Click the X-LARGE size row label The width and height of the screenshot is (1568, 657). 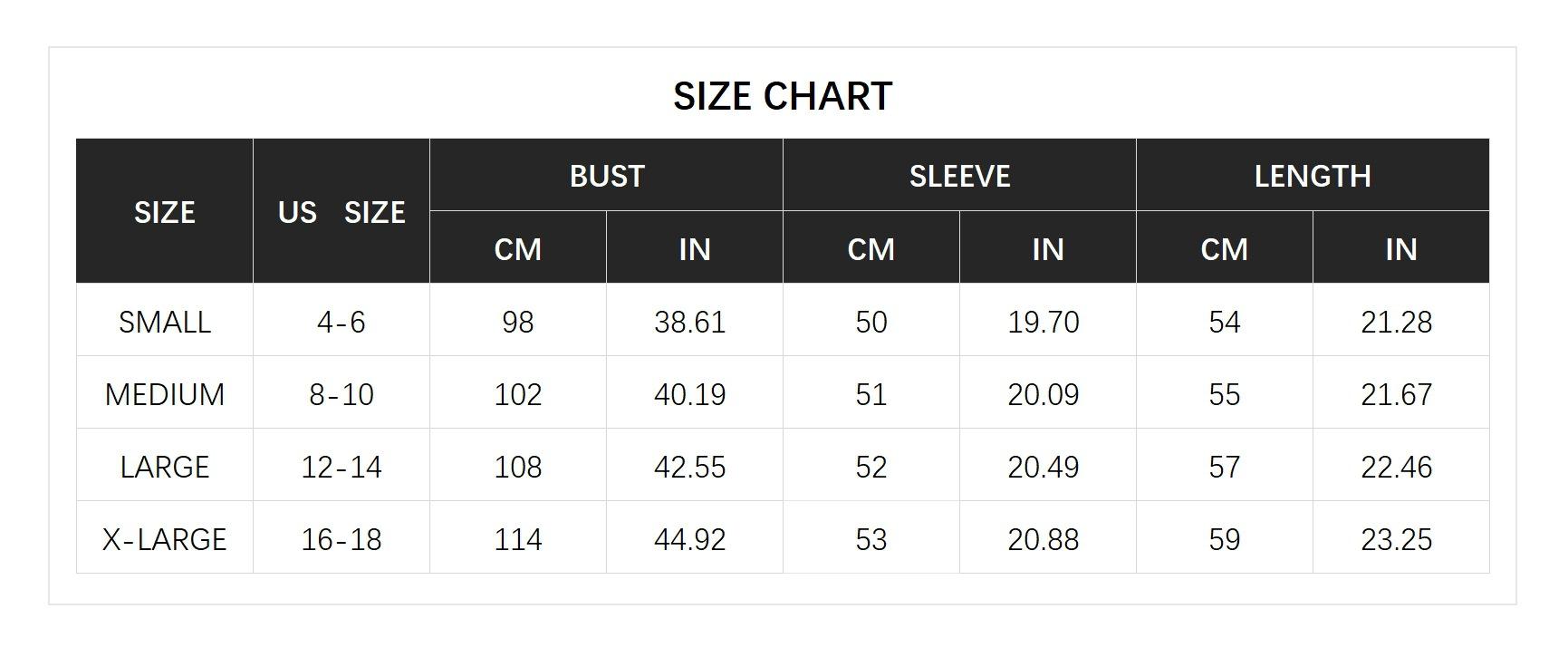164,539
